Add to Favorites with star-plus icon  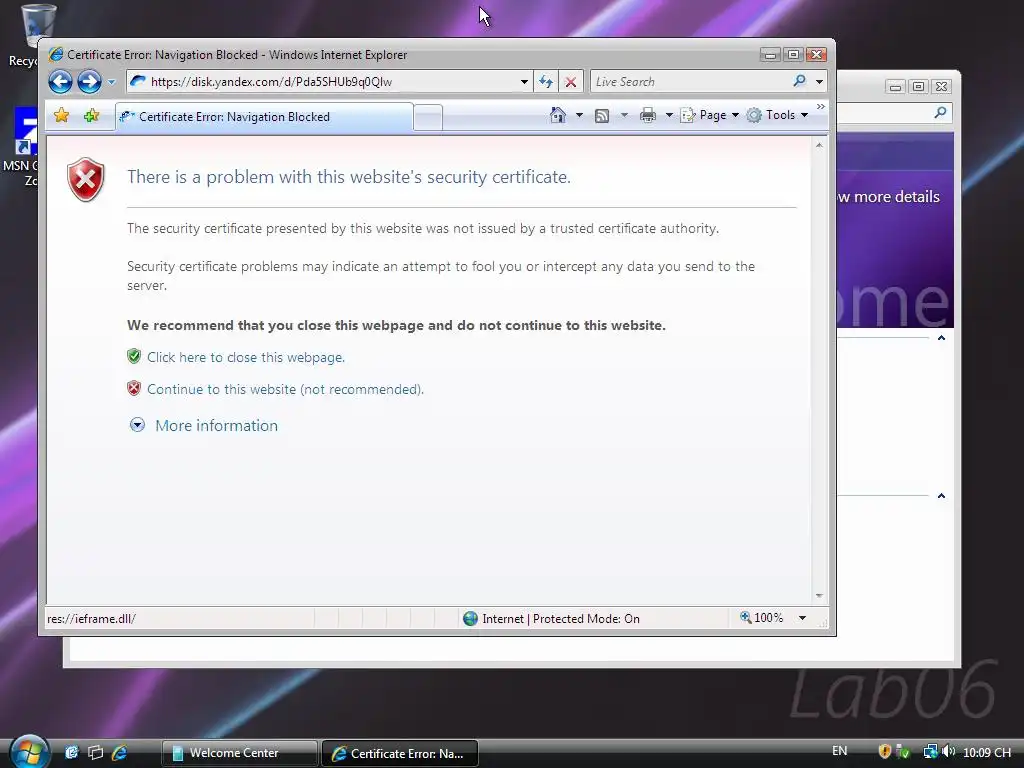click(x=91, y=116)
